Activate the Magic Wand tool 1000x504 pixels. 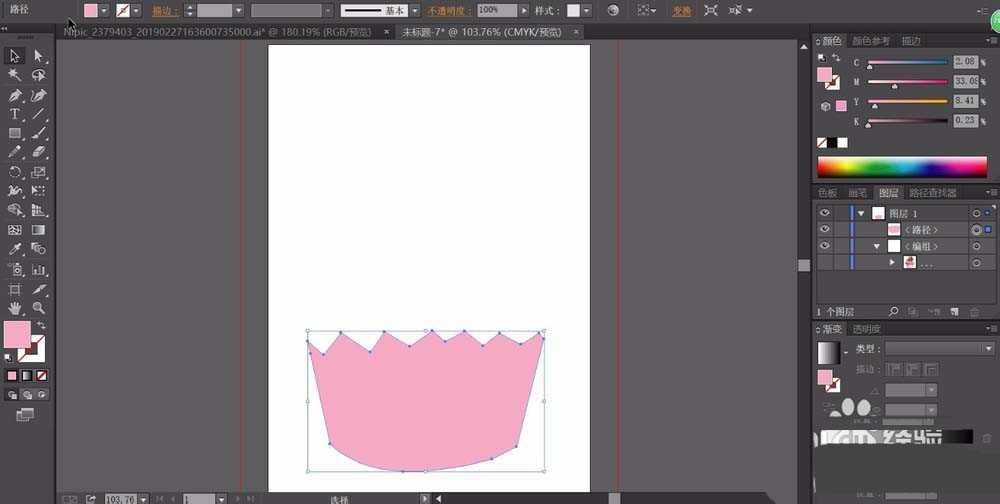click(15, 75)
